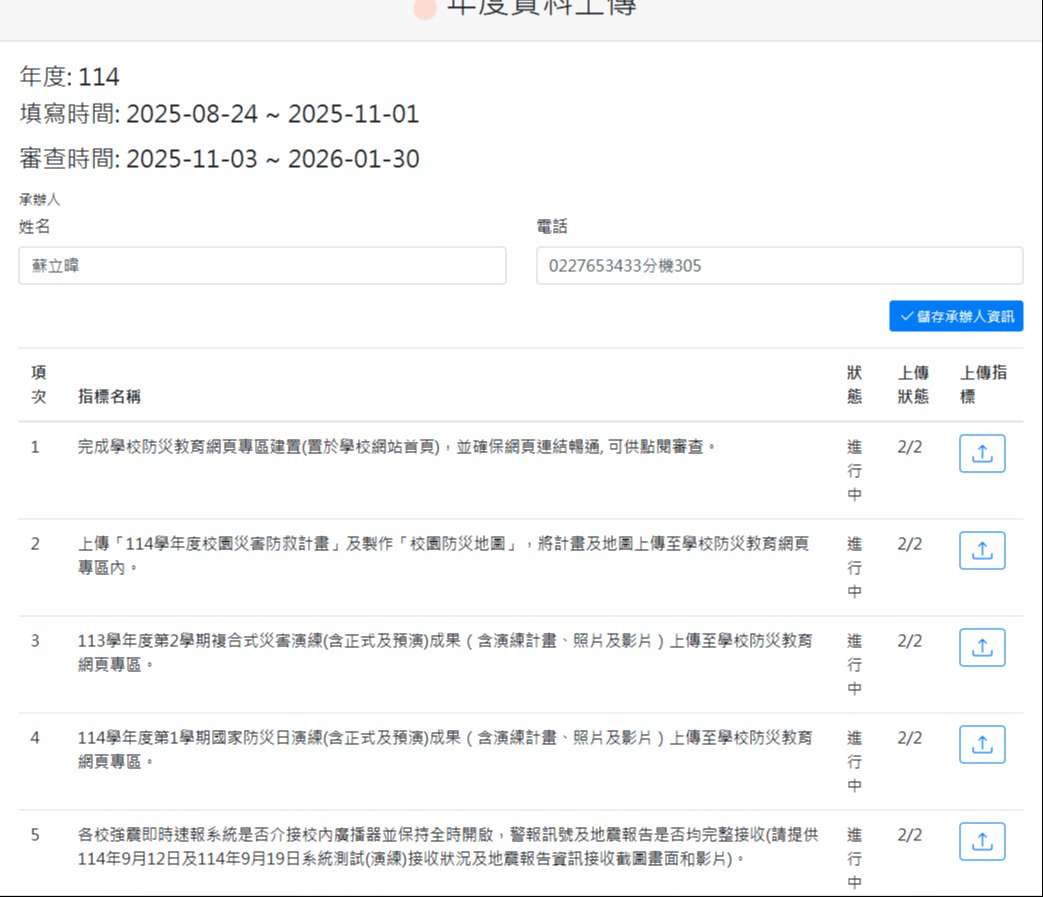Click the 上傳狀態 column header
The height and width of the screenshot is (897, 1043).
tap(912, 385)
